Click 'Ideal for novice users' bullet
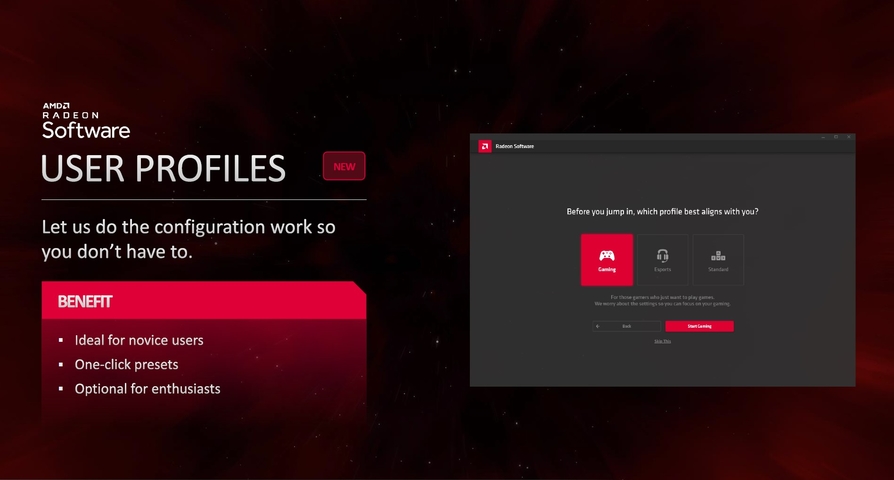Image resolution: width=894 pixels, height=480 pixels. pos(139,340)
